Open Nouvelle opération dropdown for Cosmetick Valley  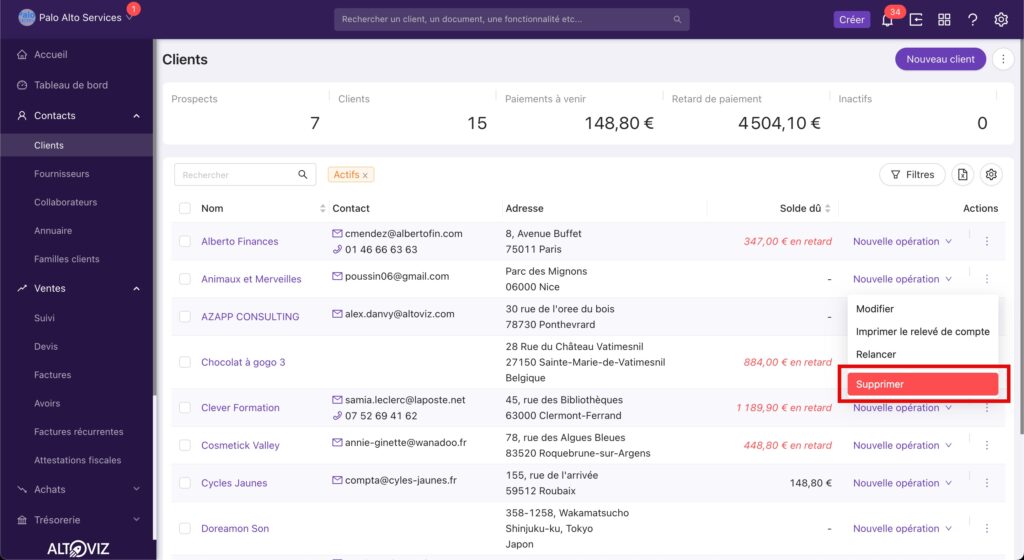coord(903,446)
